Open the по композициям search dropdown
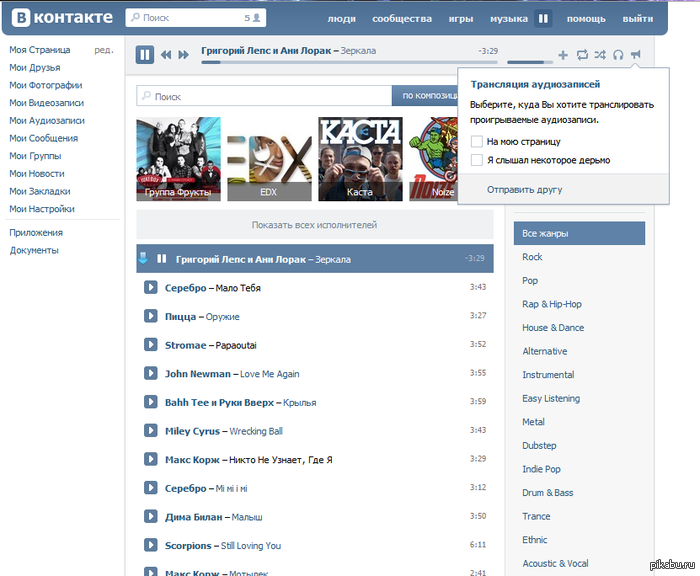The image size is (700, 576). (425, 96)
